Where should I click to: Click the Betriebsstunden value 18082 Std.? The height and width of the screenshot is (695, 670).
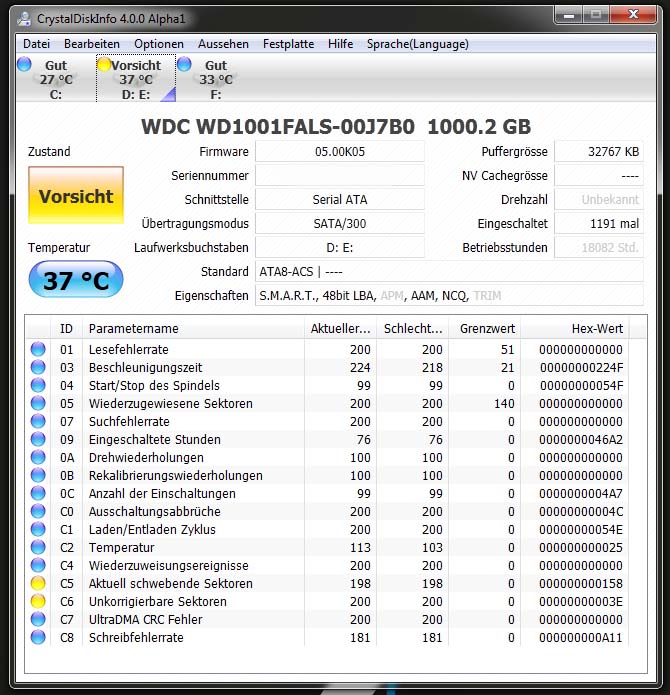[599, 247]
